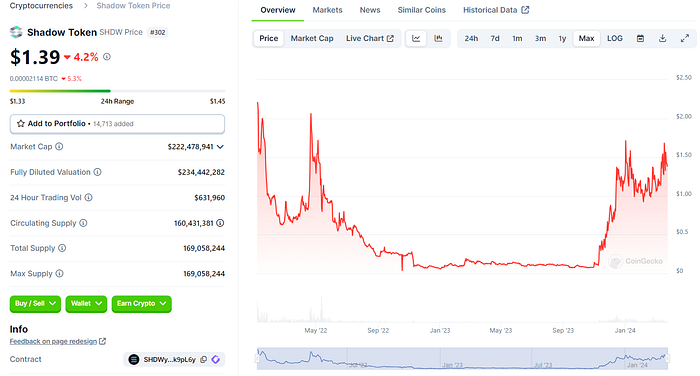The height and width of the screenshot is (376, 700).
Task: Set chart range to 3m
Action: [540, 38]
